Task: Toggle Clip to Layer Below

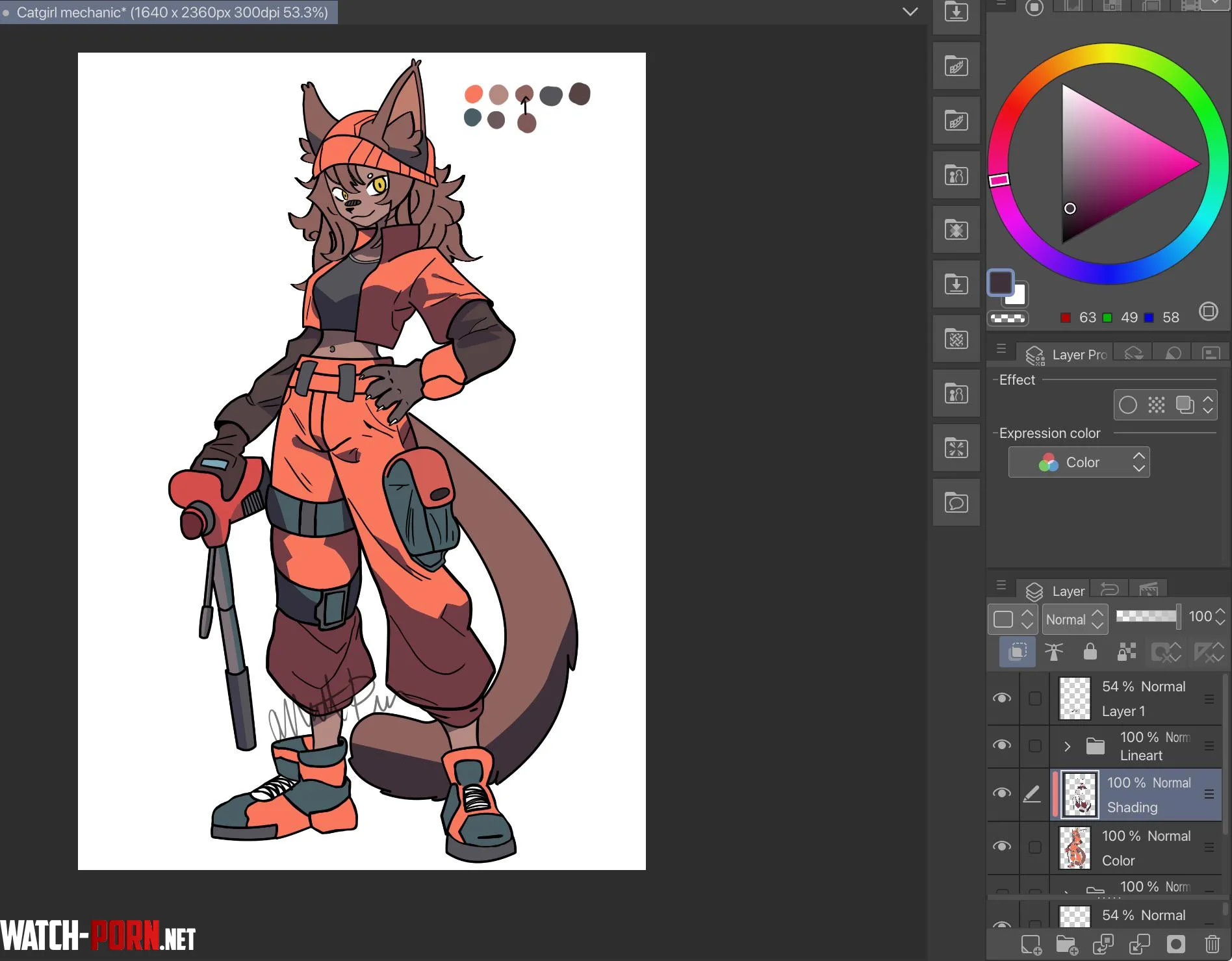Action: click(1018, 651)
